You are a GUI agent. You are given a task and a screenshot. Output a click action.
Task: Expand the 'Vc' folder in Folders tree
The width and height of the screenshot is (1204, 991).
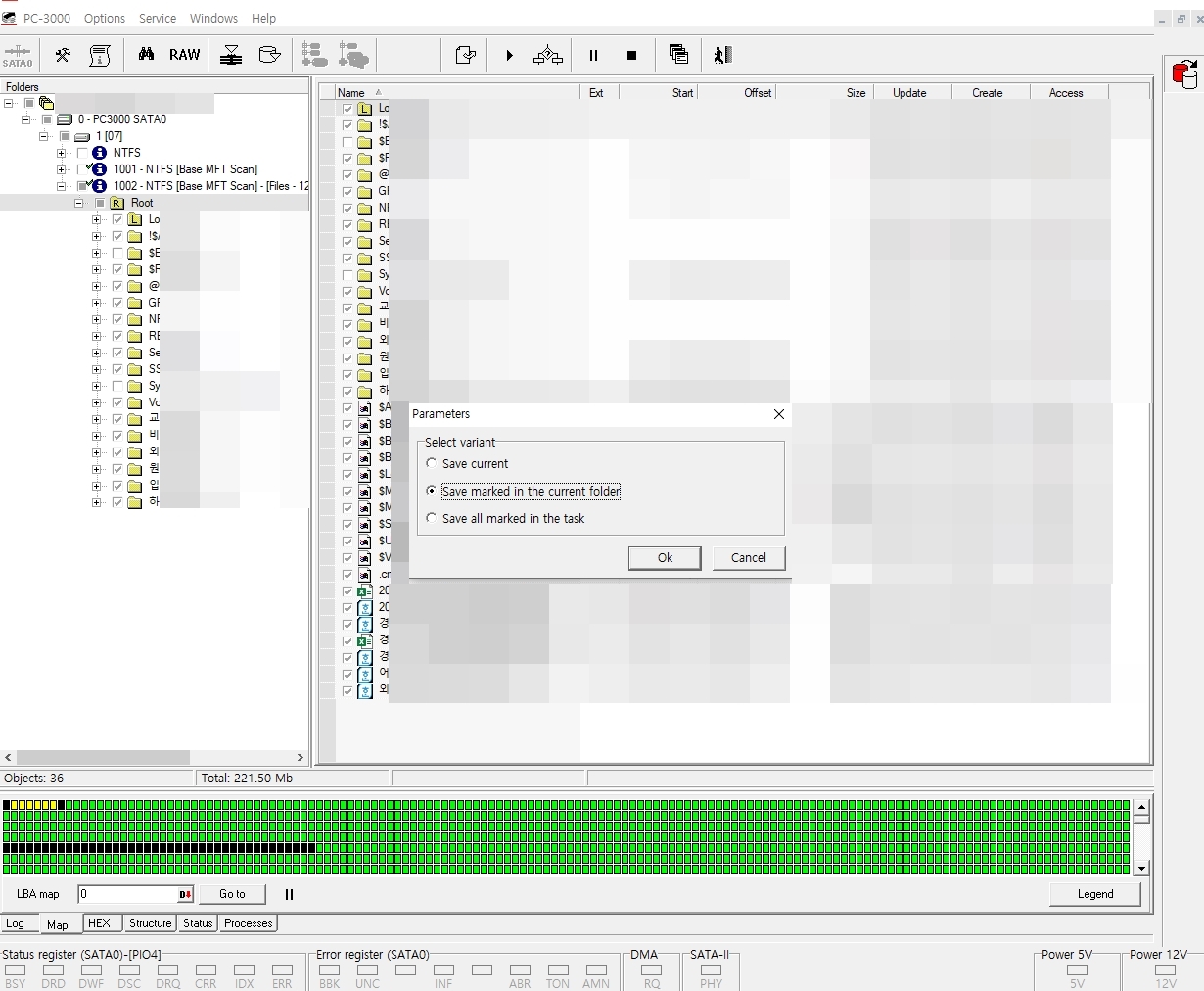(96, 402)
